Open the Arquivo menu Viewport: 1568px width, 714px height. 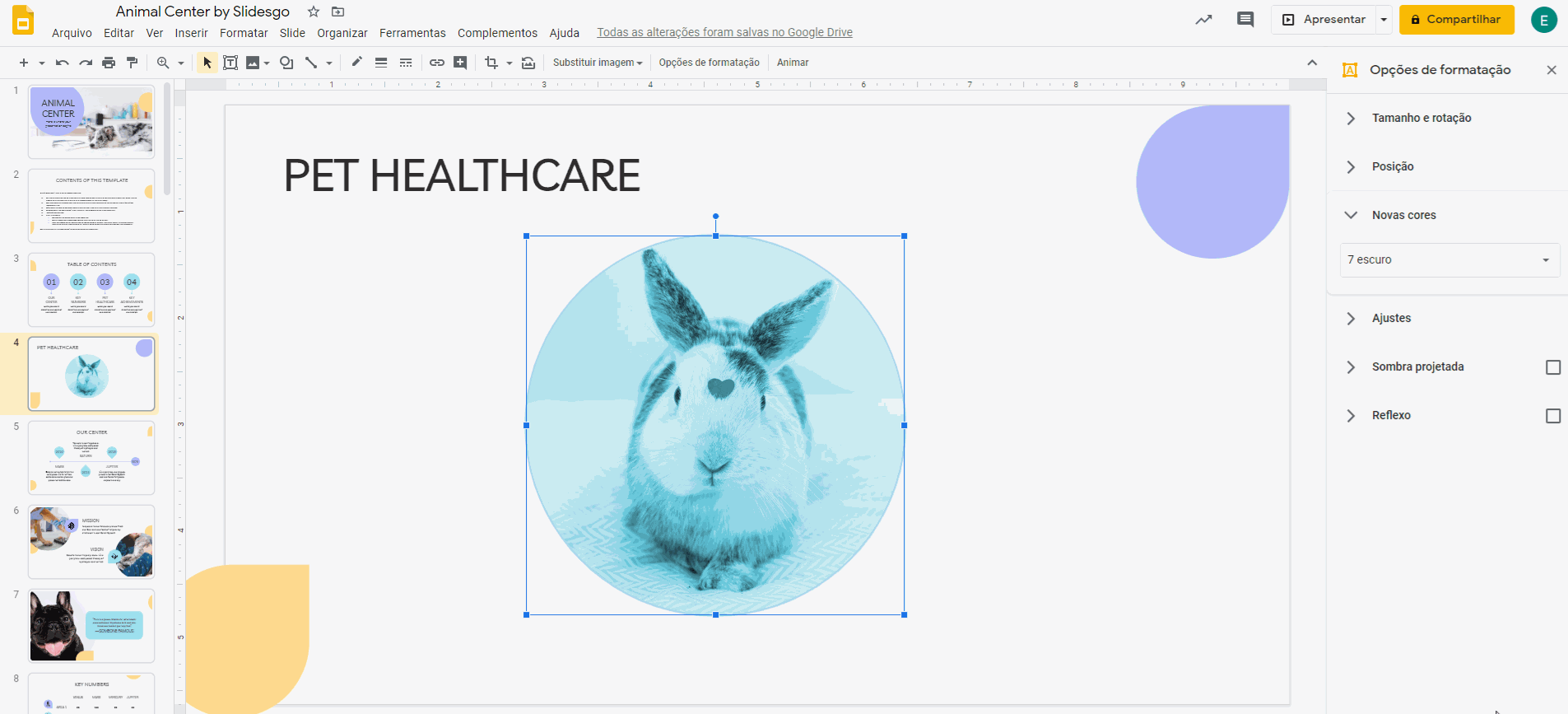click(72, 33)
